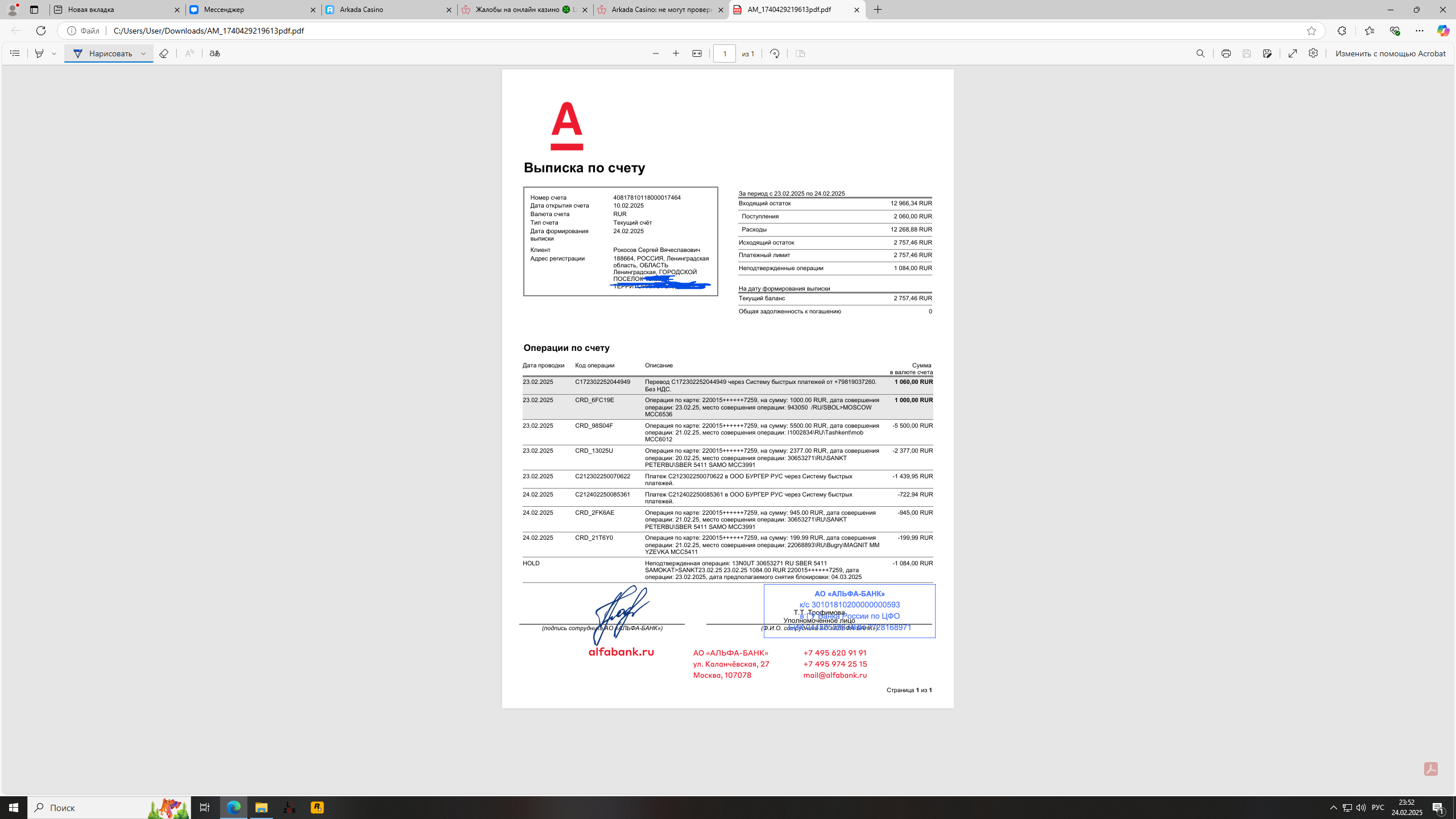1456x819 pixels.
Task: Click operation code CRD_6FC19E
Action: click(594, 400)
